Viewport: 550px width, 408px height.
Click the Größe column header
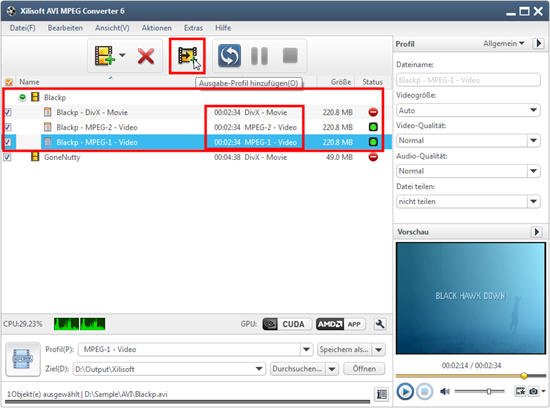tap(341, 82)
